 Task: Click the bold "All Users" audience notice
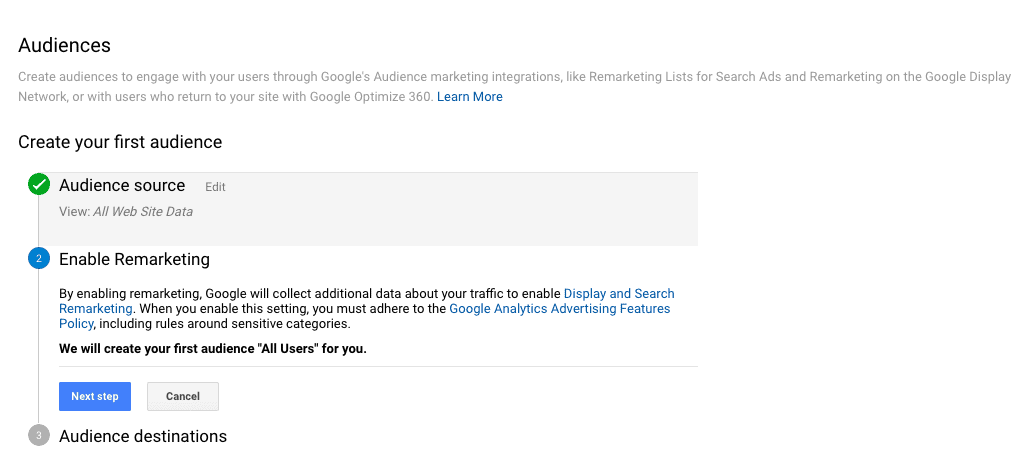(212, 349)
